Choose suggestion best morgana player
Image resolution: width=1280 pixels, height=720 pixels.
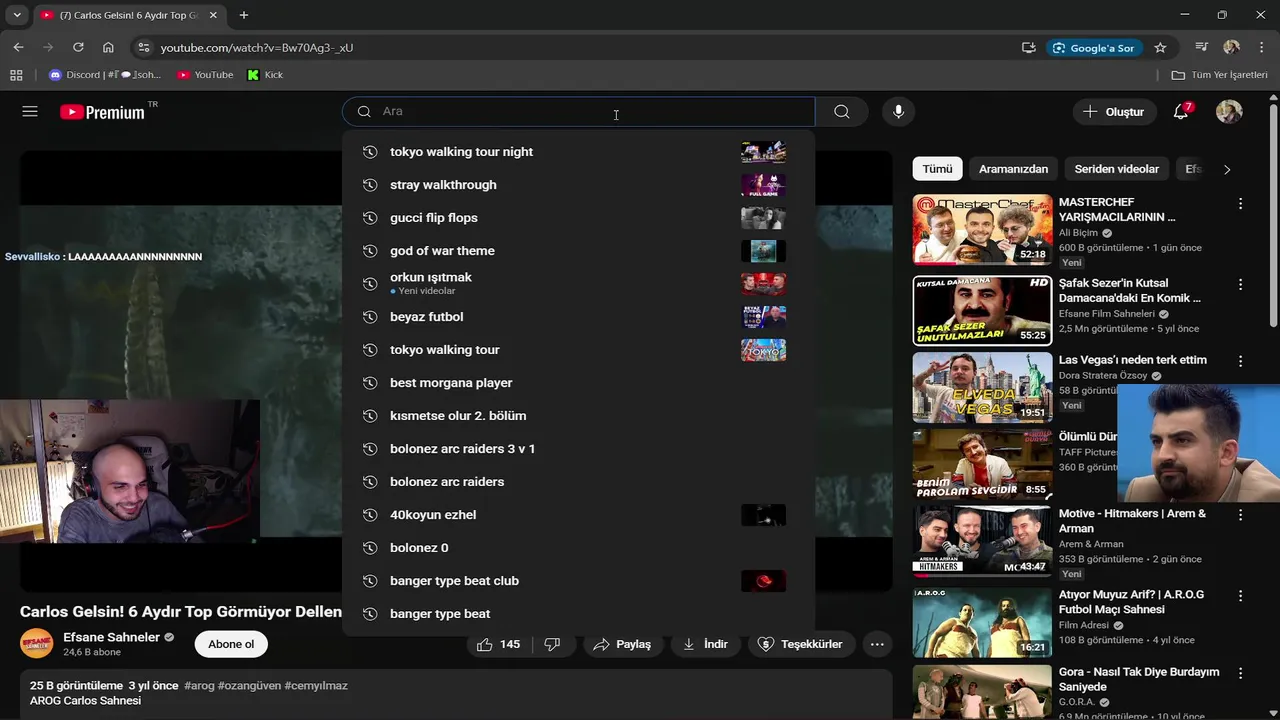coord(578,383)
